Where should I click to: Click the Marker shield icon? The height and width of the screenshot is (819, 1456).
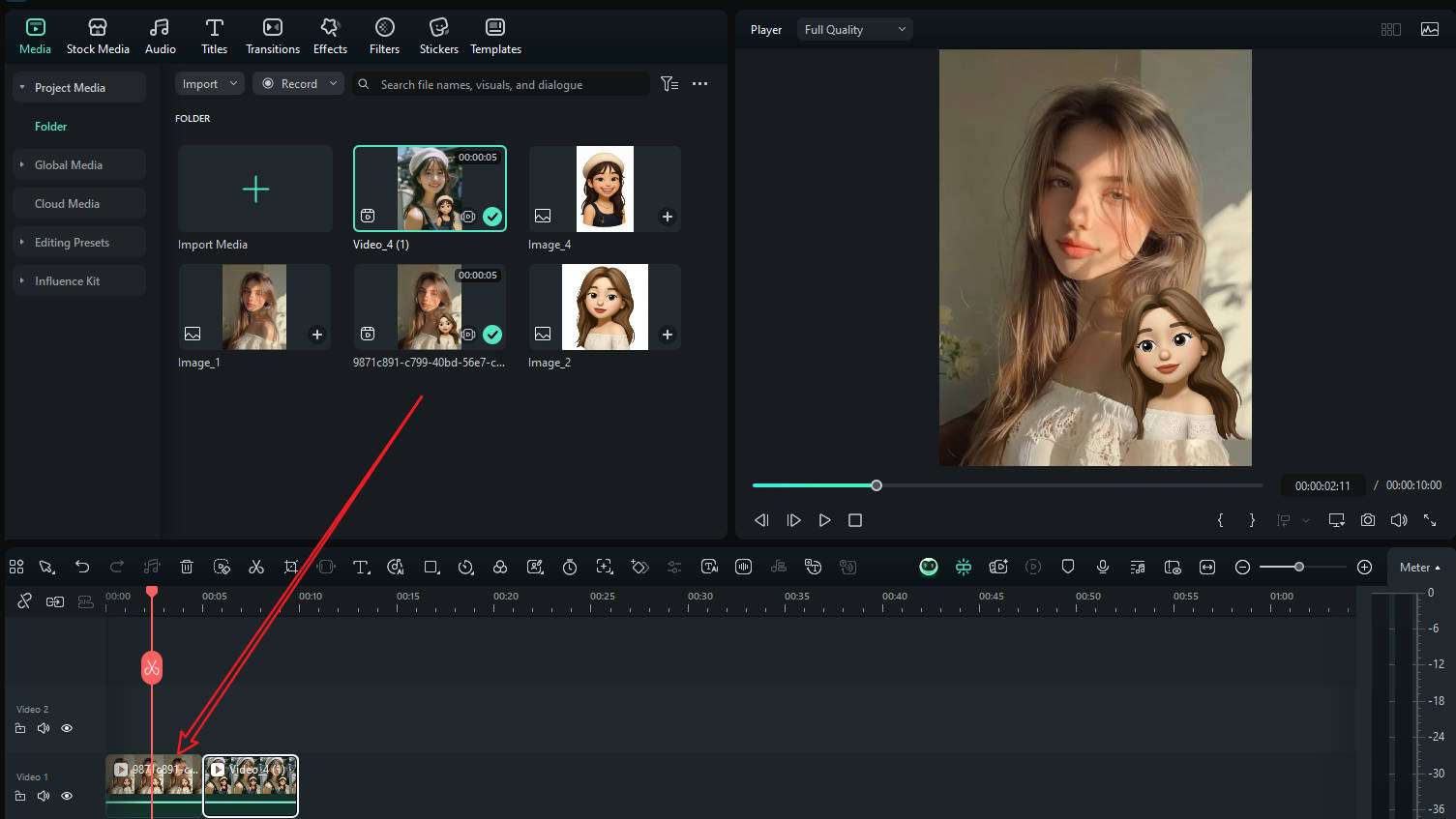click(1068, 567)
